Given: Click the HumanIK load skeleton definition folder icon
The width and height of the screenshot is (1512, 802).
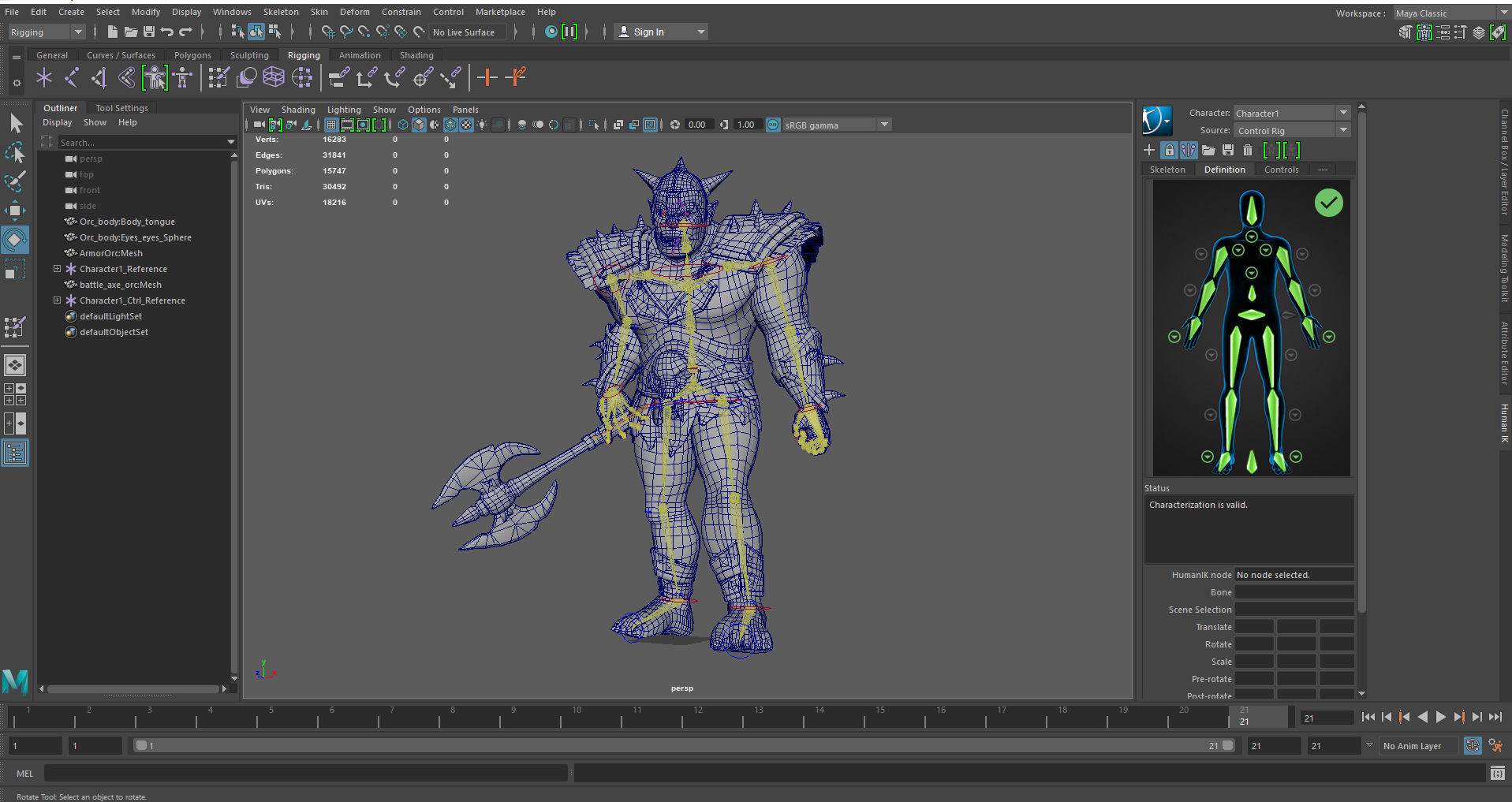Looking at the screenshot, I should tap(1208, 150).
